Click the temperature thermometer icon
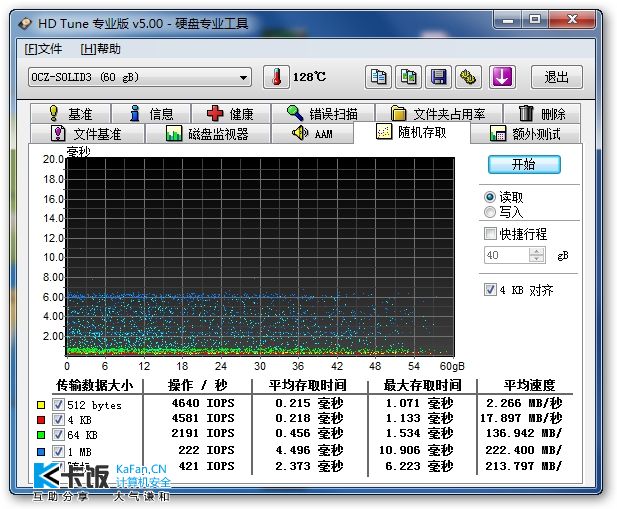Image resolution: width=617 pixels, height=509 pixels. coord(276,77)
